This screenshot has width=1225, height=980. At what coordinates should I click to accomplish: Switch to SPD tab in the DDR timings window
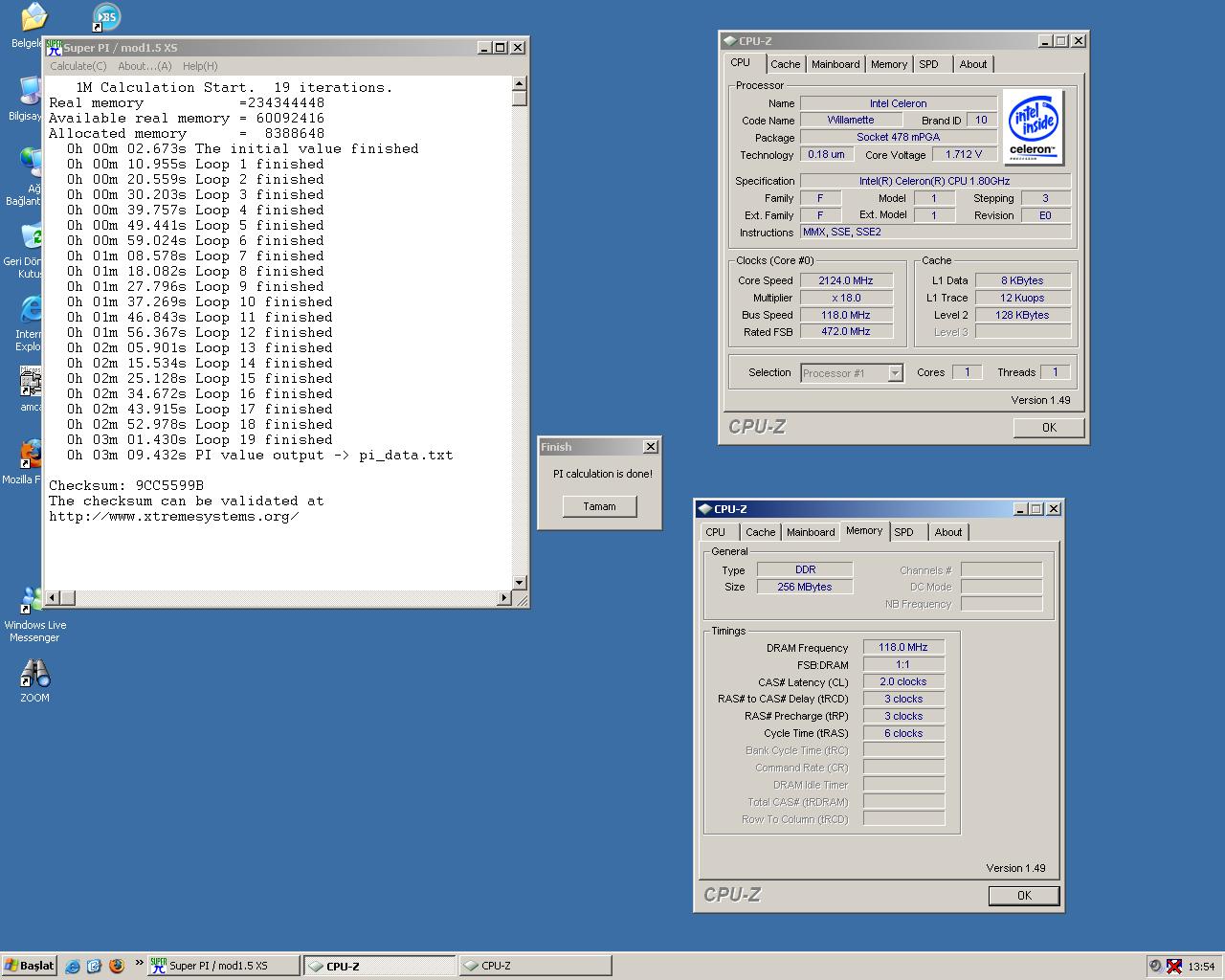[904, 532]
